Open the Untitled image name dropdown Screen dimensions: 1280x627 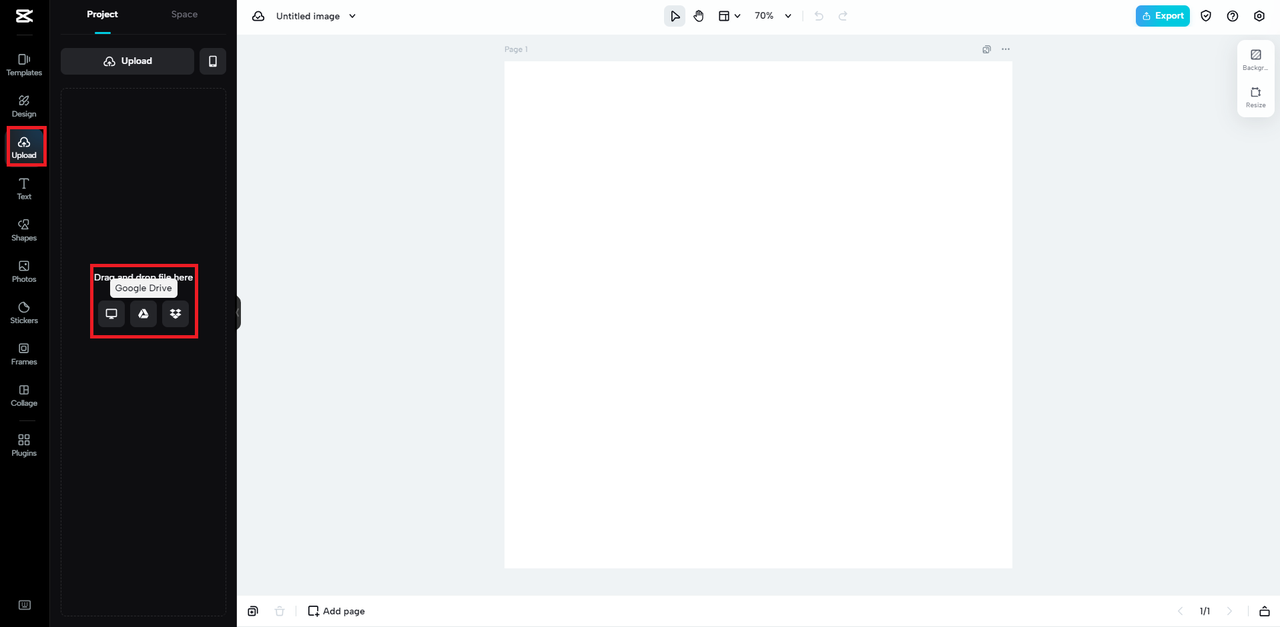316,16
